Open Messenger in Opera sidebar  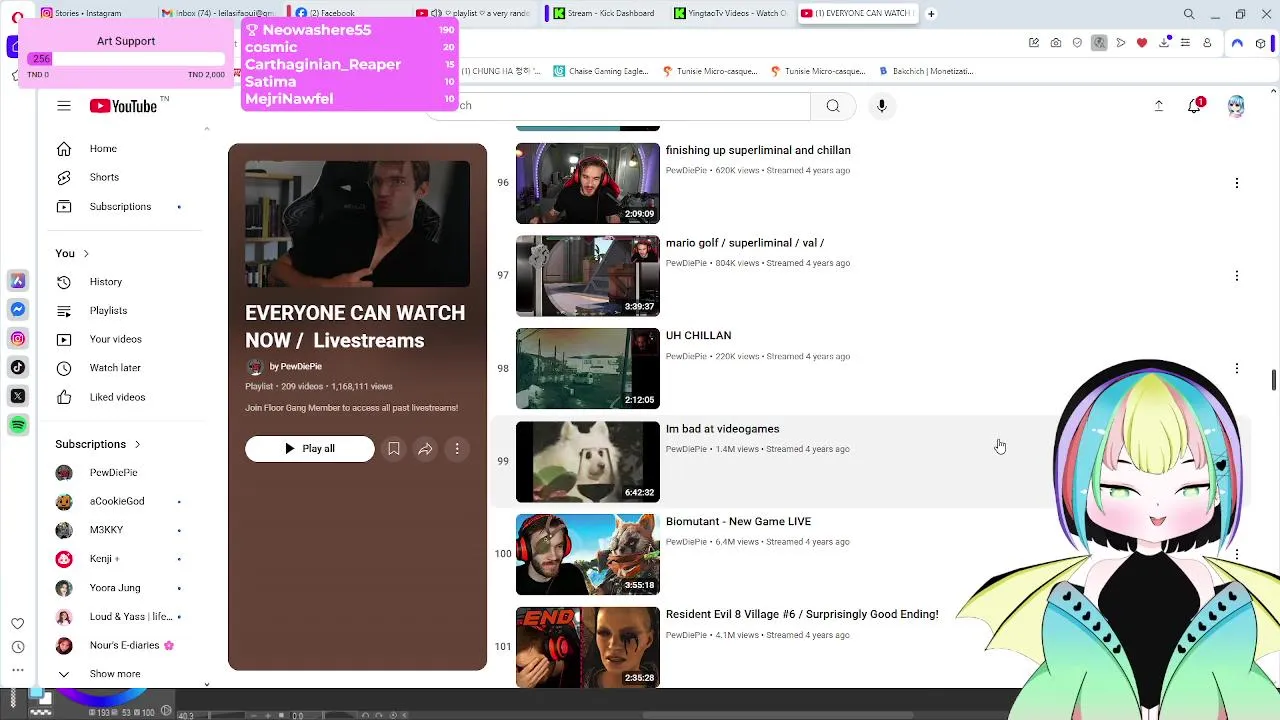[x=18, y=310]
